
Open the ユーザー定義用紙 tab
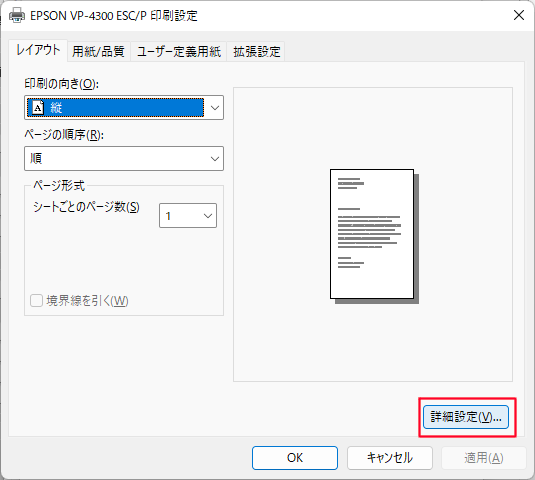coord(179,52)
